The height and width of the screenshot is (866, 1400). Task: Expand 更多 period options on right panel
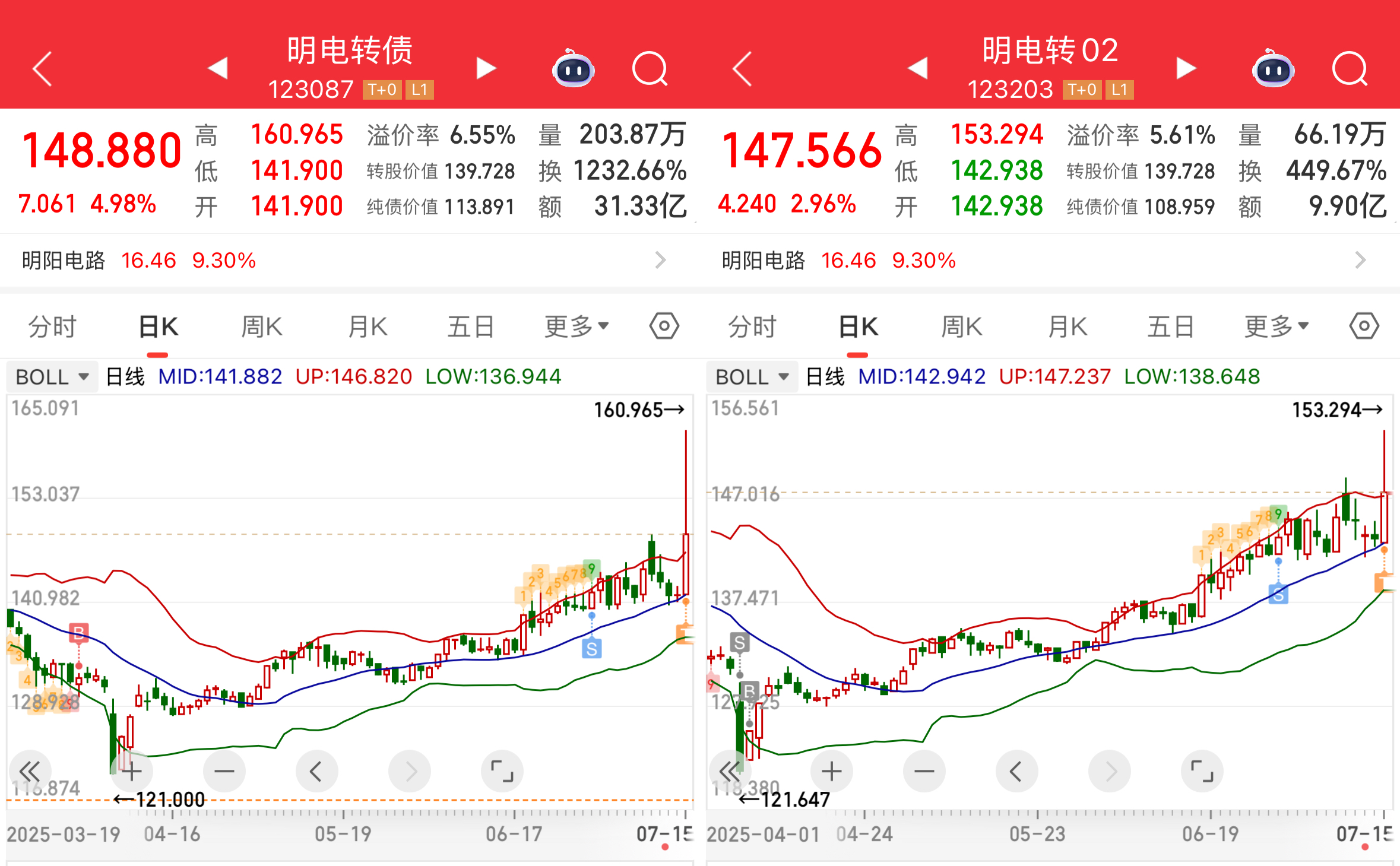point(1277,326)
